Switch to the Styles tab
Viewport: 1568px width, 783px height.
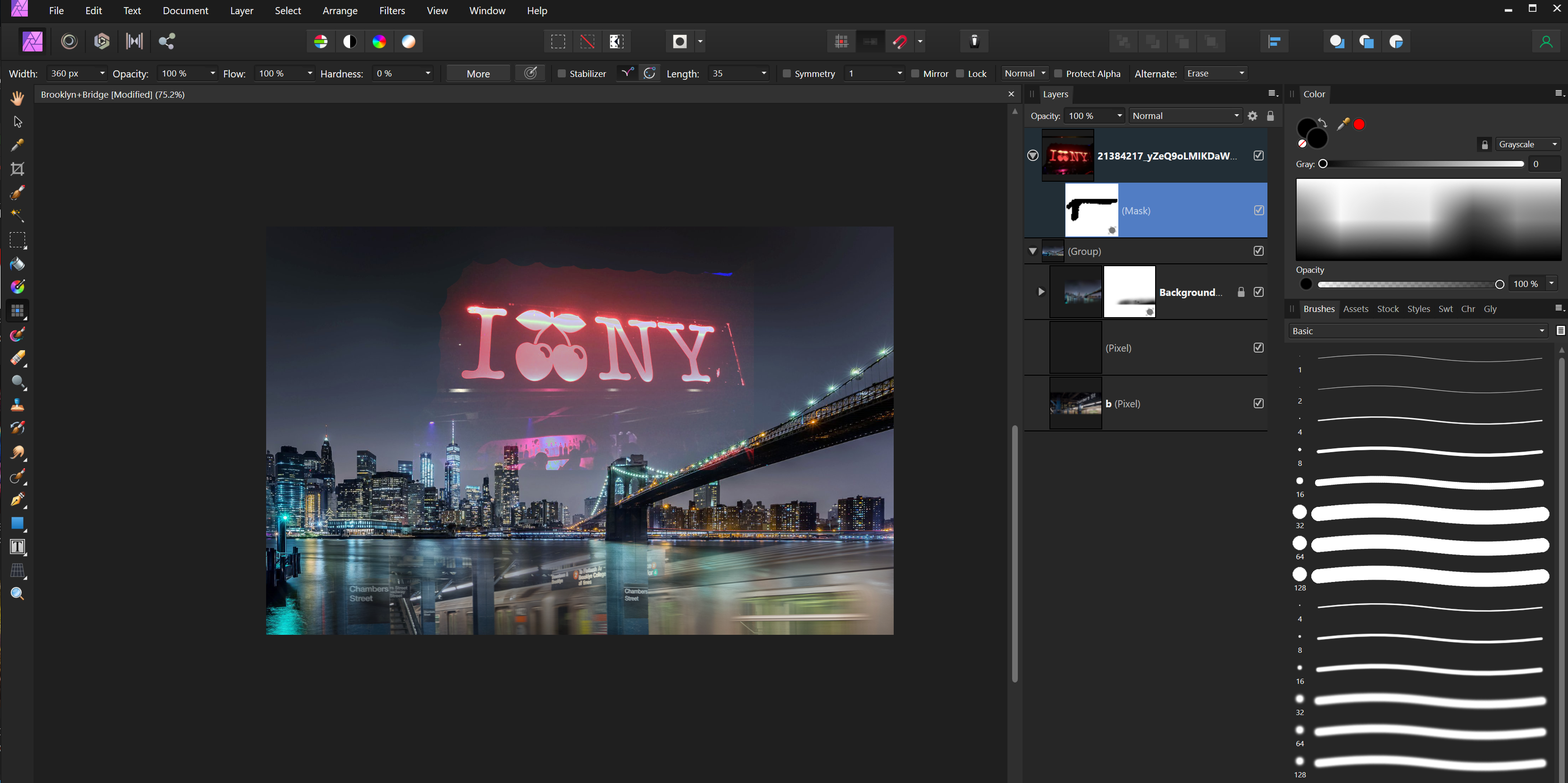(1418, 309)
